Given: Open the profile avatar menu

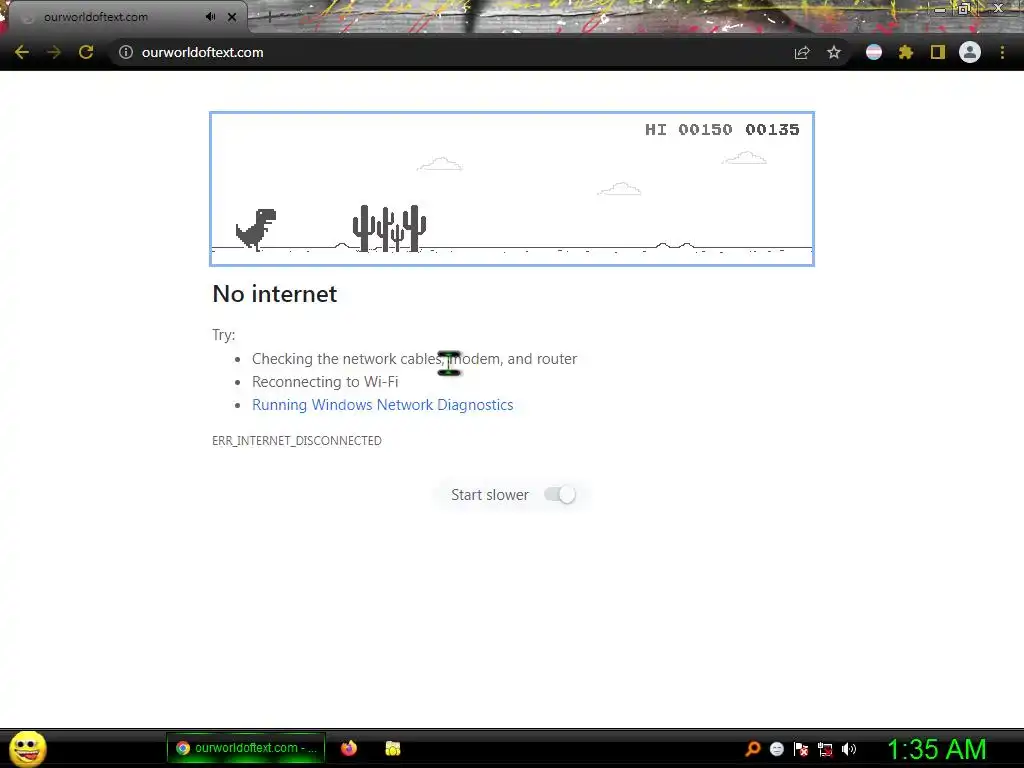Looking at the screenshot, I should pos(970,52).
